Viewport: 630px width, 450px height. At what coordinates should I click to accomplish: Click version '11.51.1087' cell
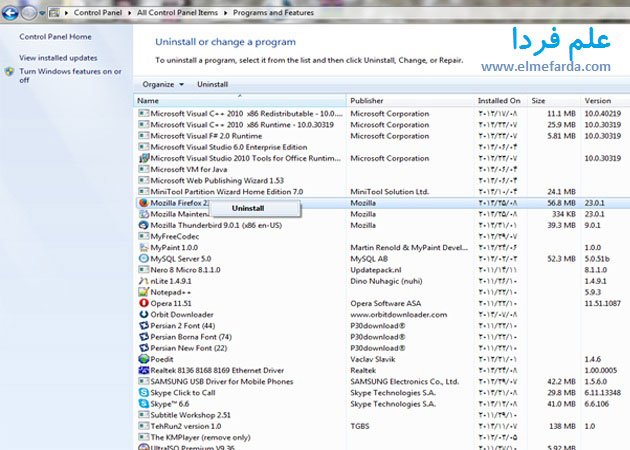coord(603,303)
